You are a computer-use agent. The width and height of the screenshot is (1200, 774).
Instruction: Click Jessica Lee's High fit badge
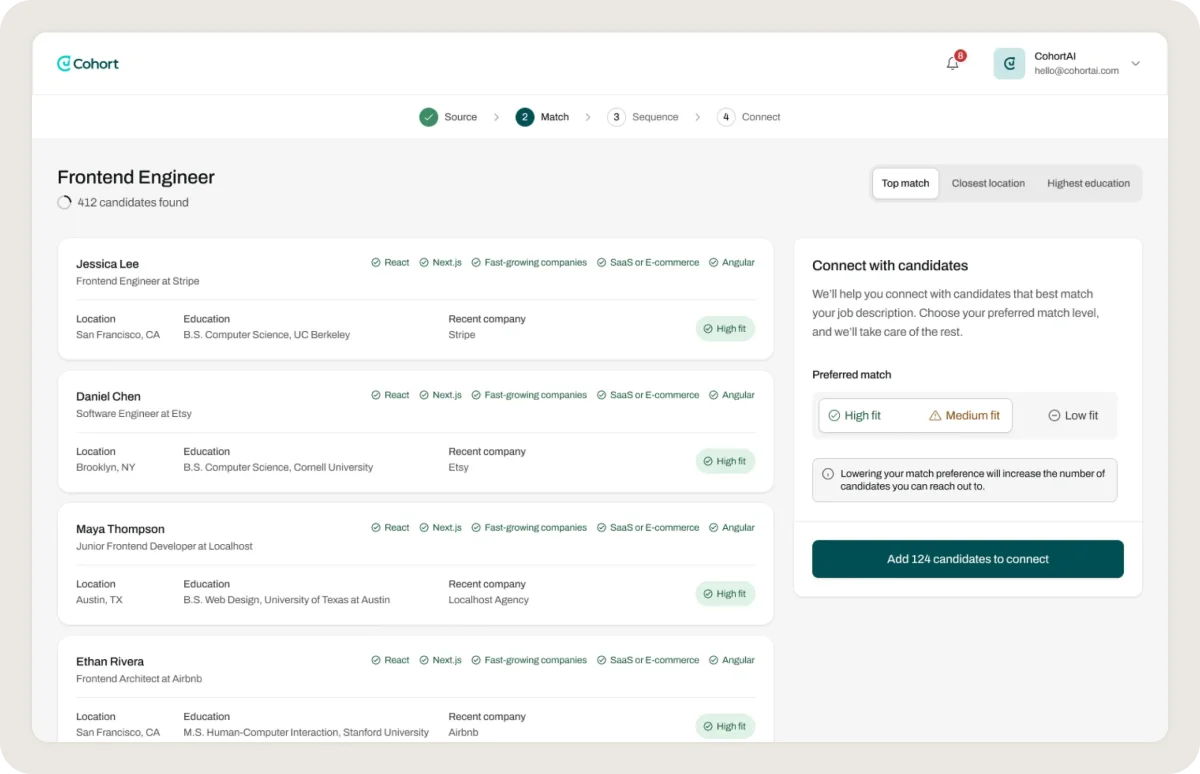[x=725, y=328]
